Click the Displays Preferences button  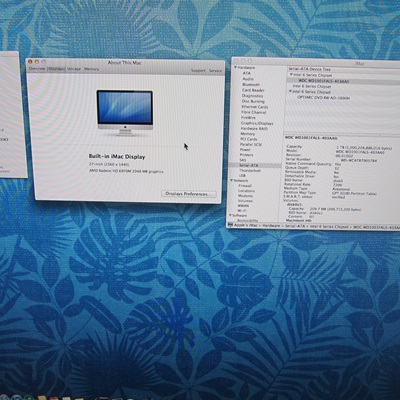189,194
